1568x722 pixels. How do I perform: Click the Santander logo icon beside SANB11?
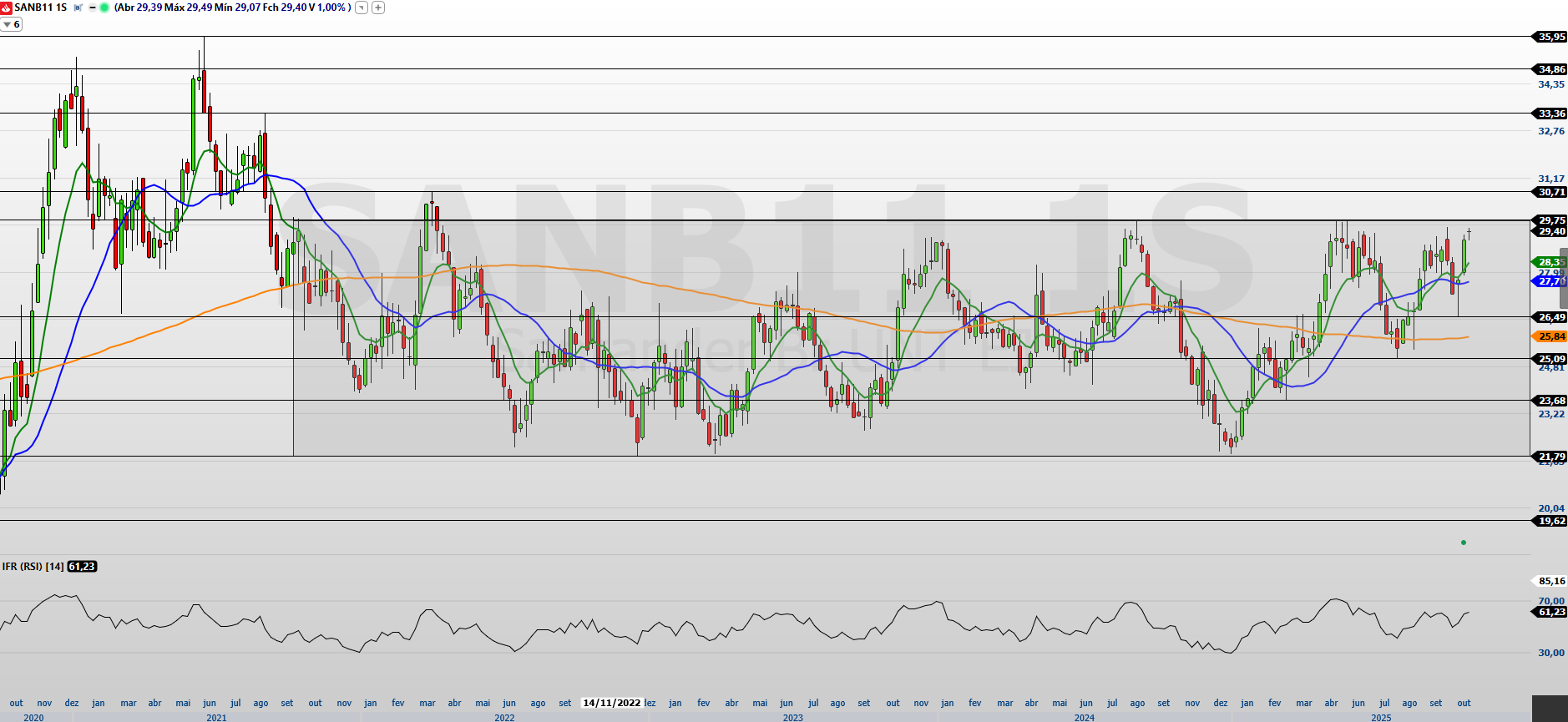pos(7,8)
